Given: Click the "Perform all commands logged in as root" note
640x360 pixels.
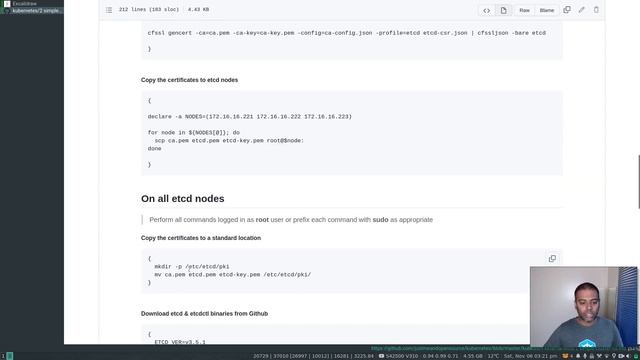Looking at the screenshot, I should 291,220.
